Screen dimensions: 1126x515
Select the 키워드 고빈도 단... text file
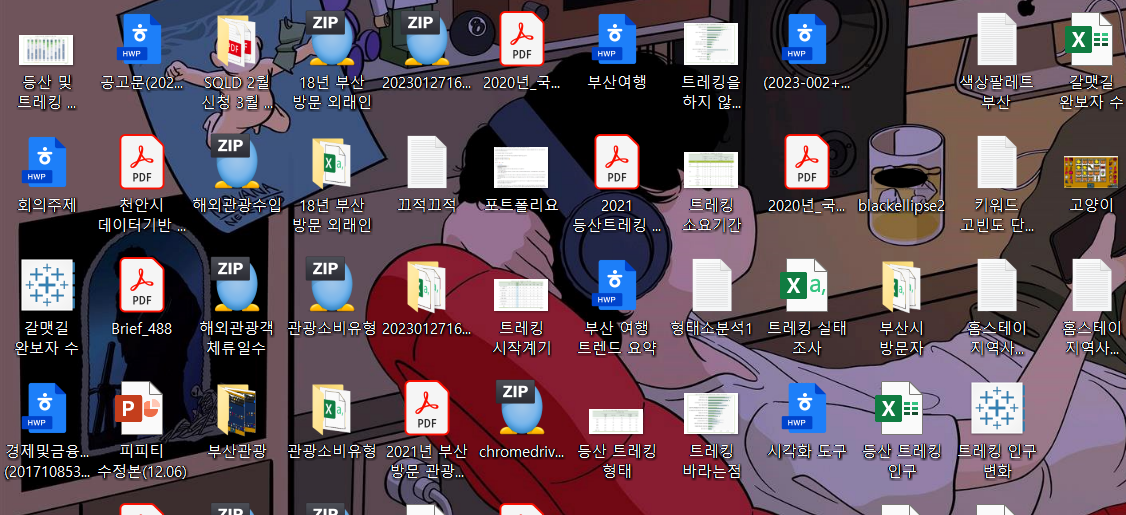(x=996, y=162)
